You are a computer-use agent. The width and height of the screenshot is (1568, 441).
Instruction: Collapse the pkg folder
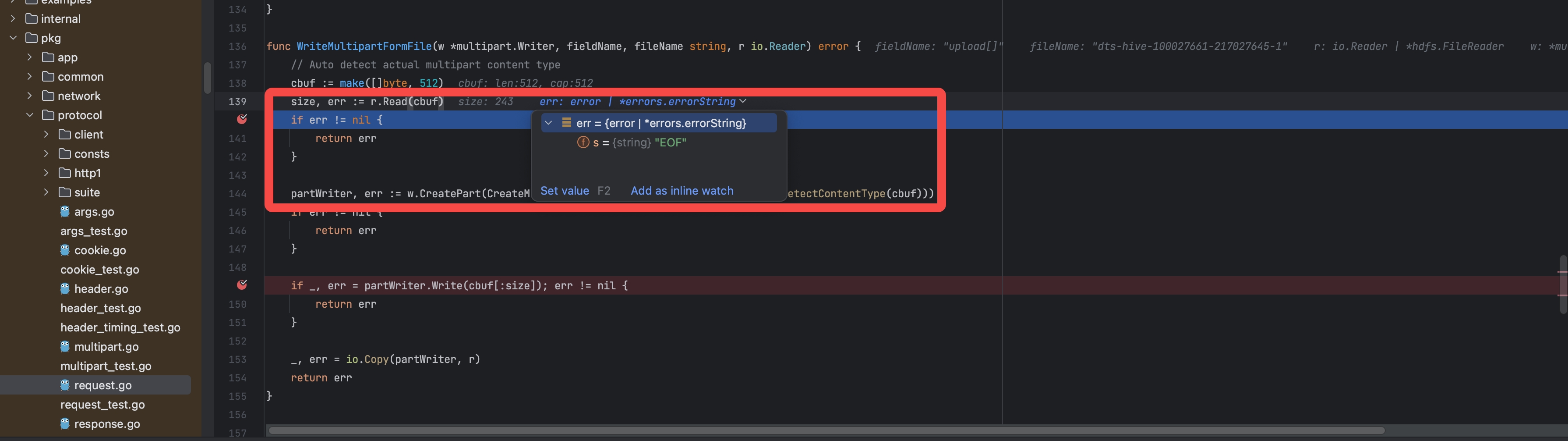(13, 38)
